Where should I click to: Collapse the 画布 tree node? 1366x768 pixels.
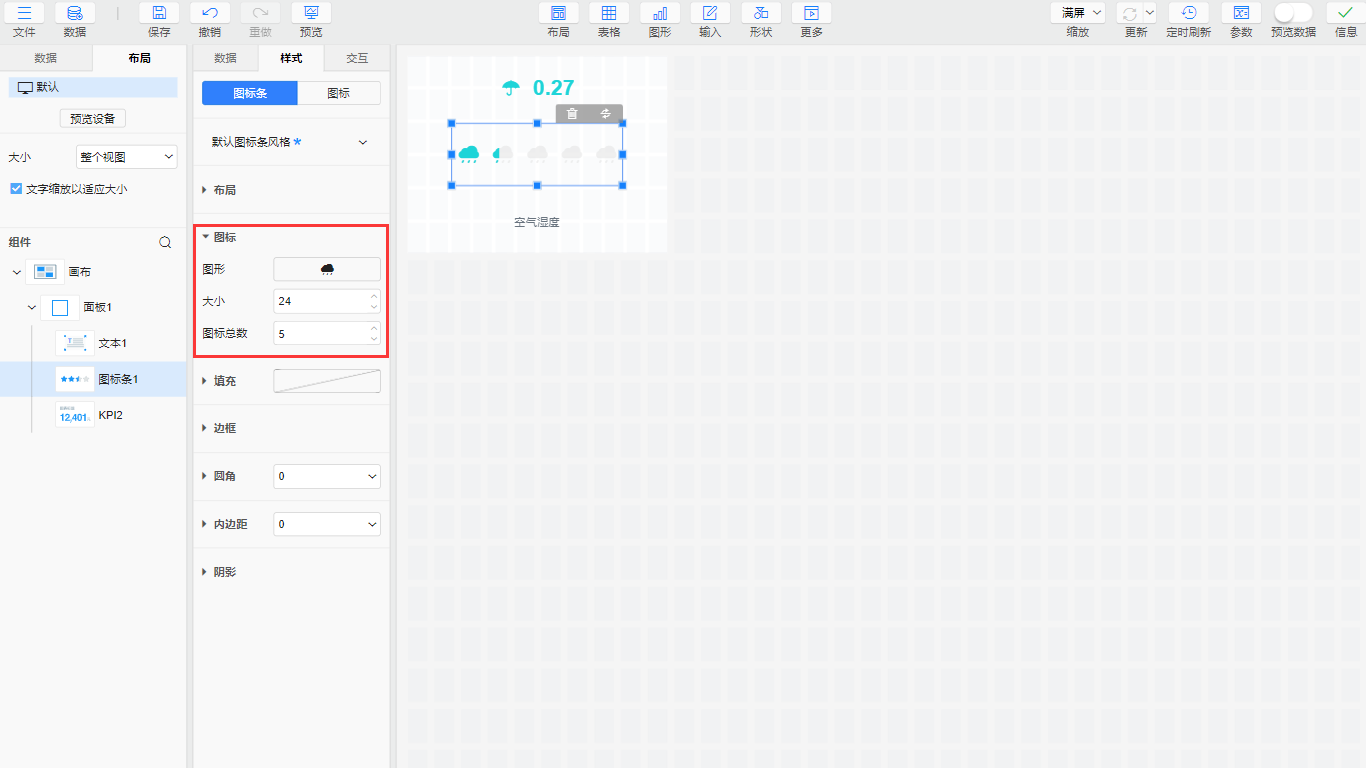pyautogui.click(x=17, y=272)
